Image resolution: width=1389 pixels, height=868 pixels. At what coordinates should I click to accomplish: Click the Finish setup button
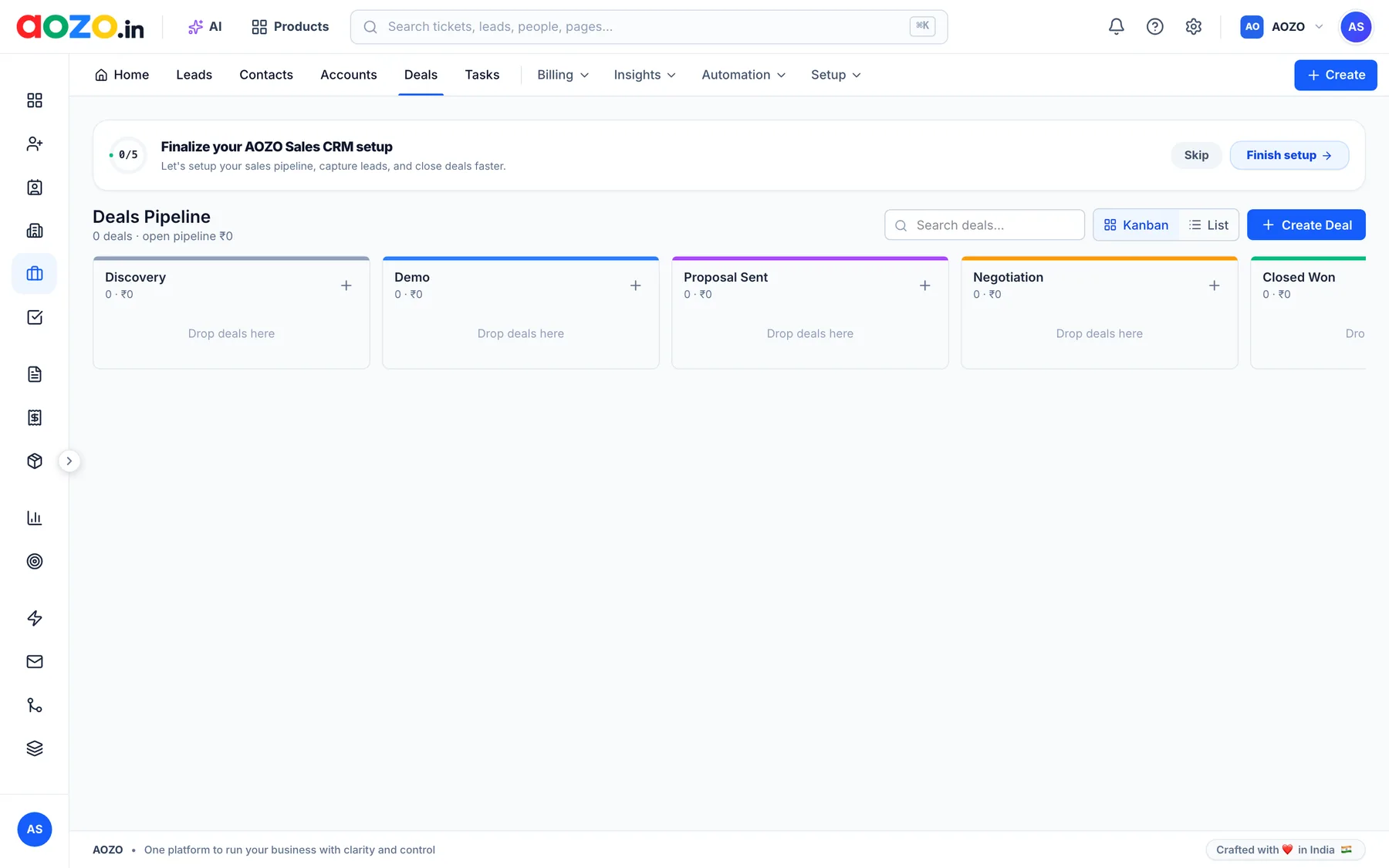tap(1289, 155)
